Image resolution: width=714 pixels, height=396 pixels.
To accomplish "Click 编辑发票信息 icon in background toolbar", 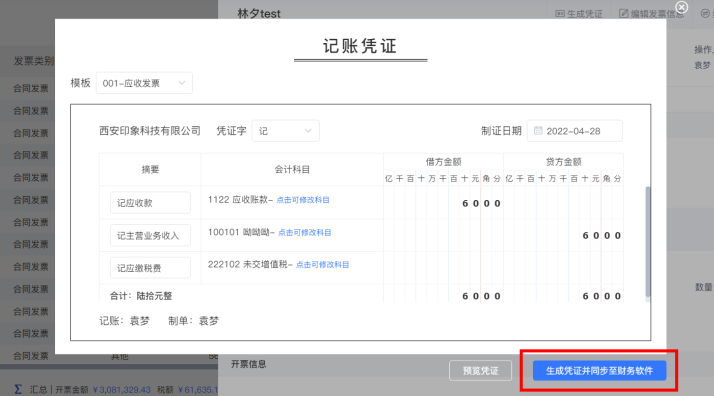I will pos(623,14).
